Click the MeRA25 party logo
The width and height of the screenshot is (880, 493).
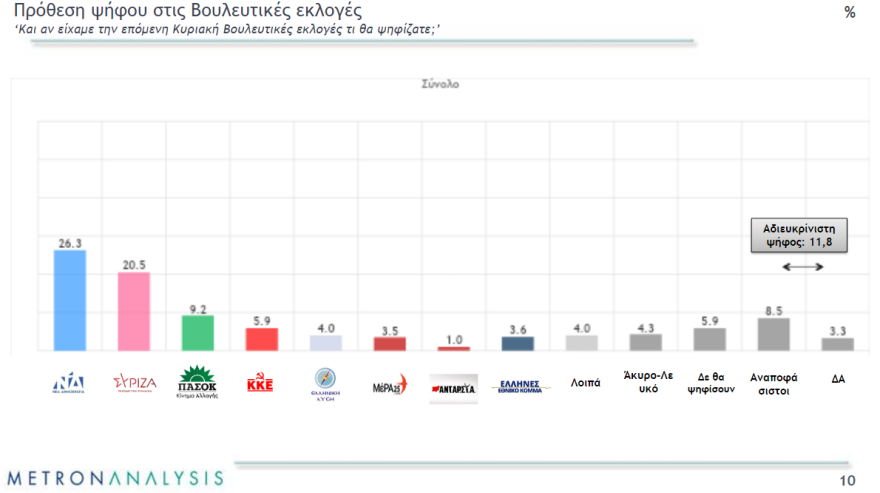coord(389,385)
